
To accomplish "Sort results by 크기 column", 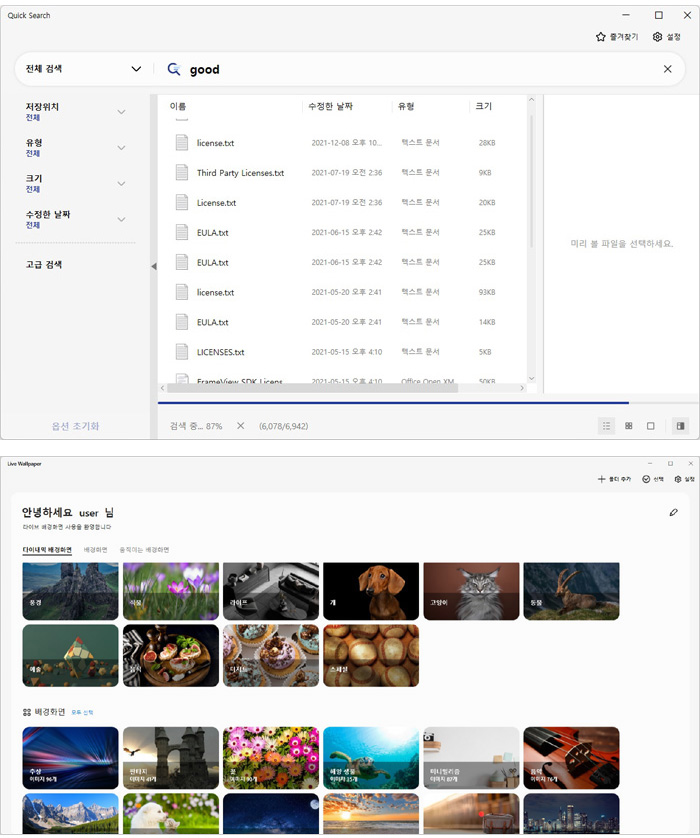I will point(484,106).
